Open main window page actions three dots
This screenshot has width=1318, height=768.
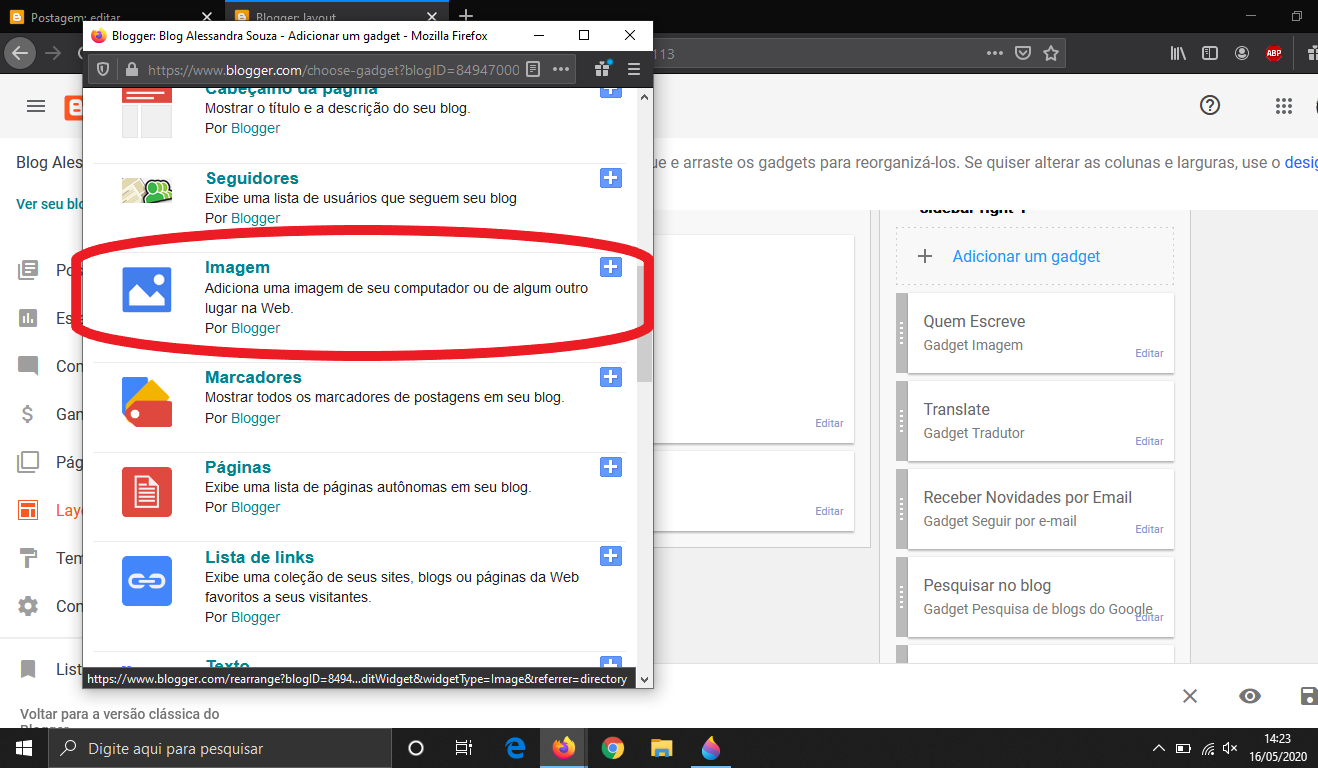(994, 53)
